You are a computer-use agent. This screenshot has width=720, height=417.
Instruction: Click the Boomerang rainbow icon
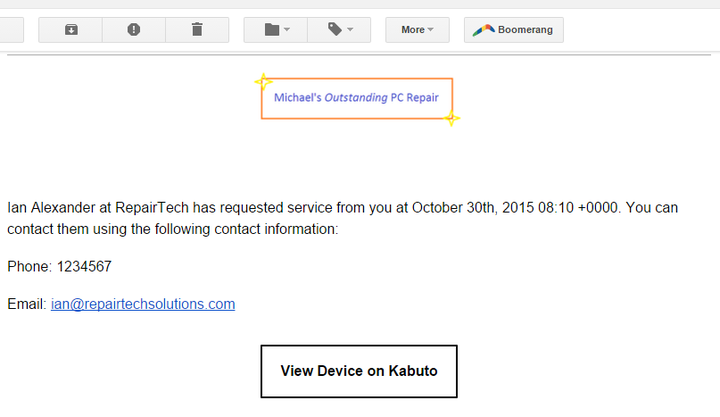(x=484, y=30)
